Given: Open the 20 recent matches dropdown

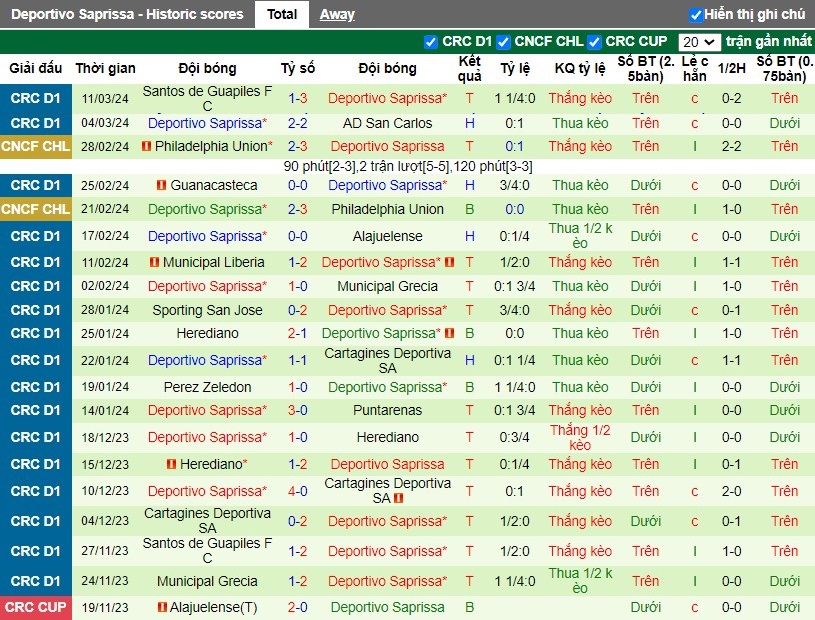Looking at the screenshot, I should [x=699, y=42].
